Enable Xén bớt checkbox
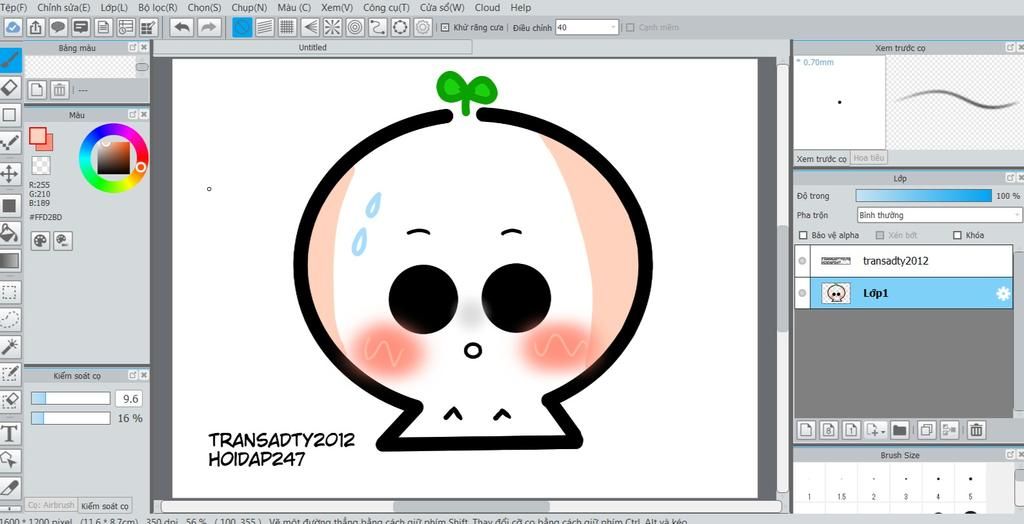This screenshot has width=1024, height=524. click(x=880, y=235)
